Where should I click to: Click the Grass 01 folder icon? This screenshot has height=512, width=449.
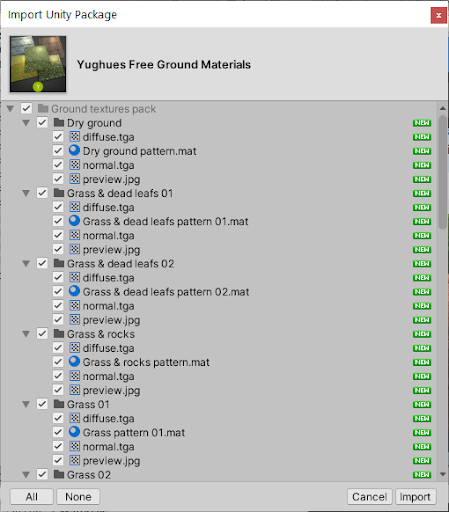(59, 404)
